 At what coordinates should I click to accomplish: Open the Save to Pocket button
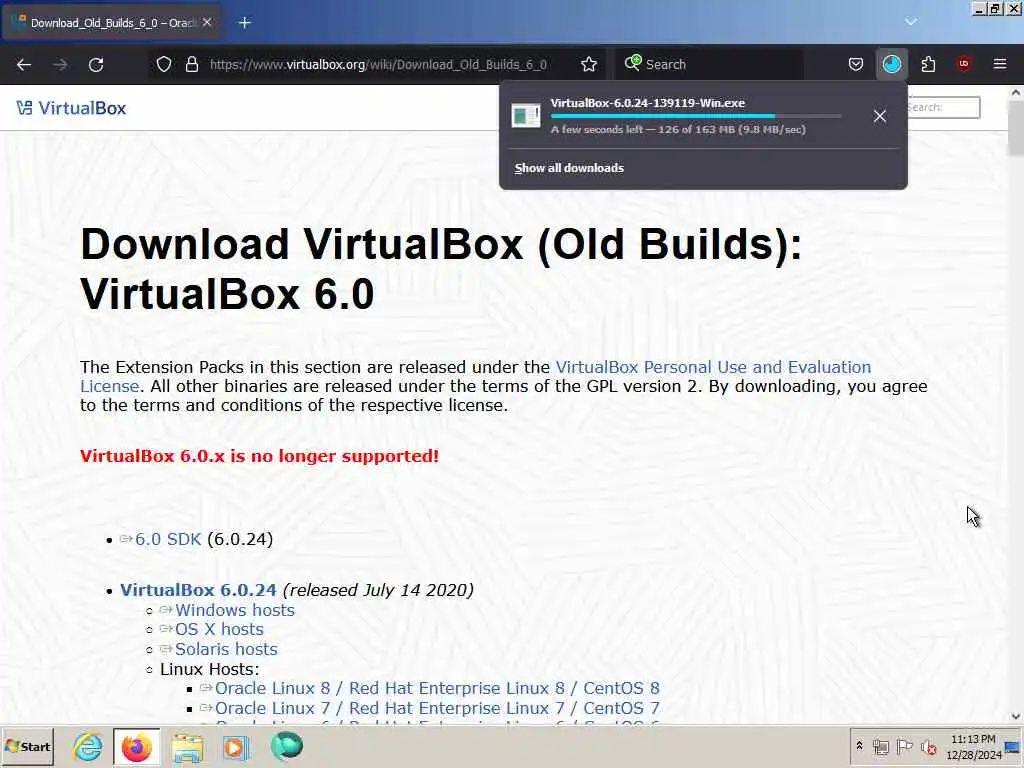[x=856, y=64]
